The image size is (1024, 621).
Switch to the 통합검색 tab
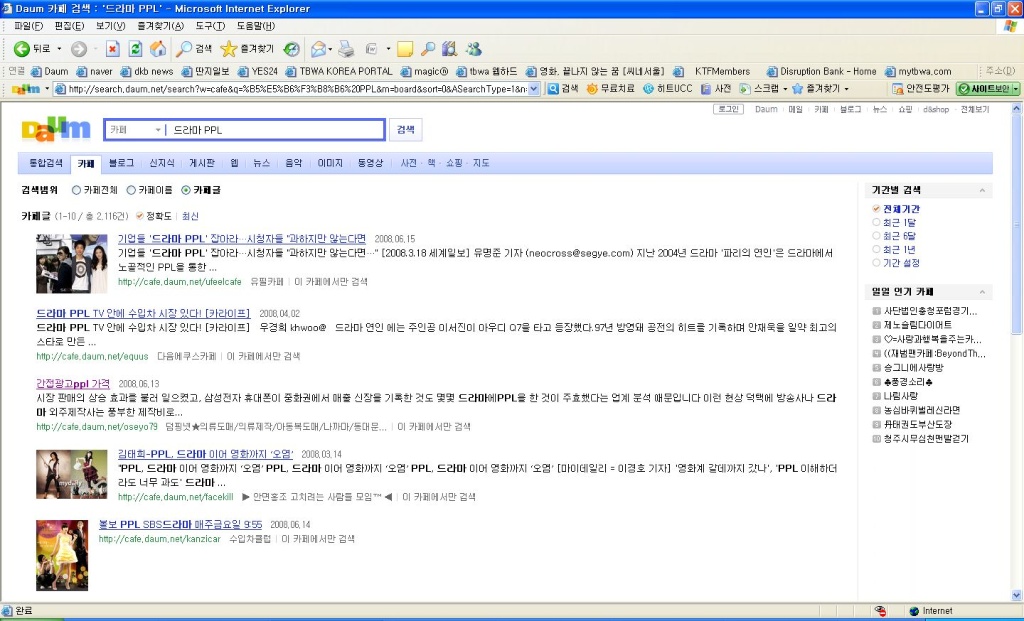tap(46, 163)
